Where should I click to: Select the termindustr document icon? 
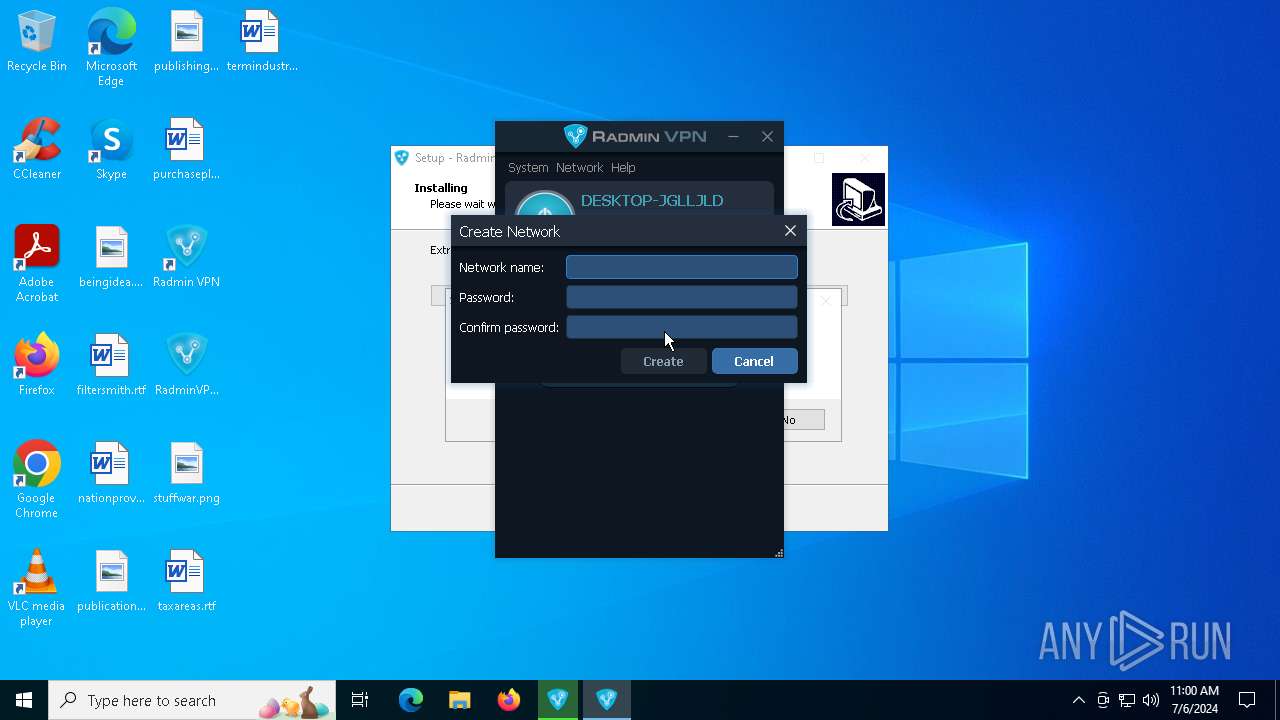(262, 42)
